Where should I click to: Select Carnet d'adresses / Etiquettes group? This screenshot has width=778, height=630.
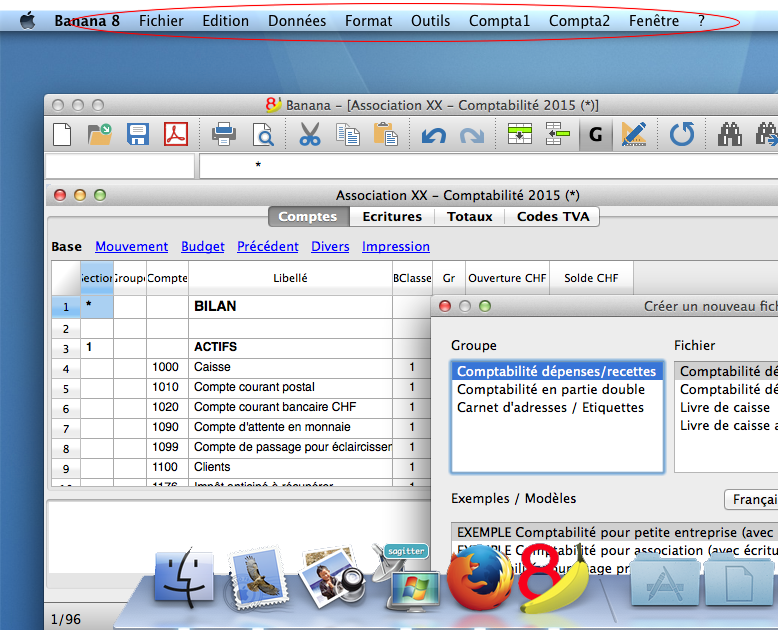[x=557, y=407]
